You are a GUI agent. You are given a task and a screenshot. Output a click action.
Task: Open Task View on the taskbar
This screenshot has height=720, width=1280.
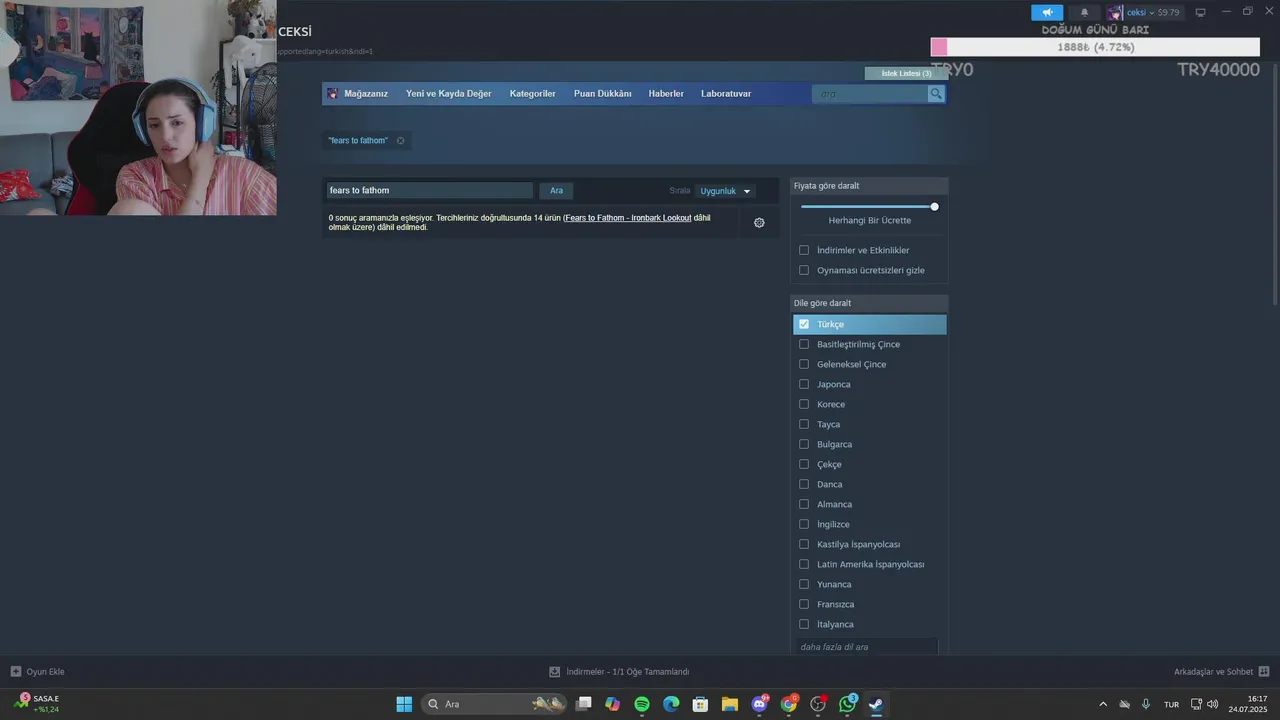pos(584,704)
